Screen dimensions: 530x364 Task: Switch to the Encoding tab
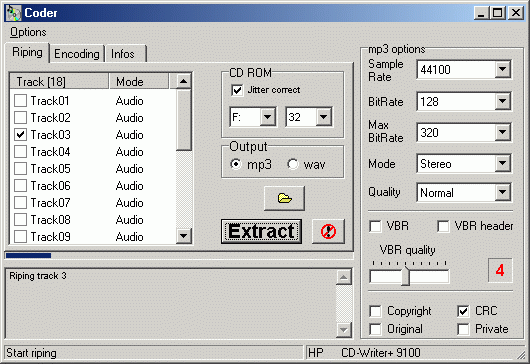pos(77,54)
